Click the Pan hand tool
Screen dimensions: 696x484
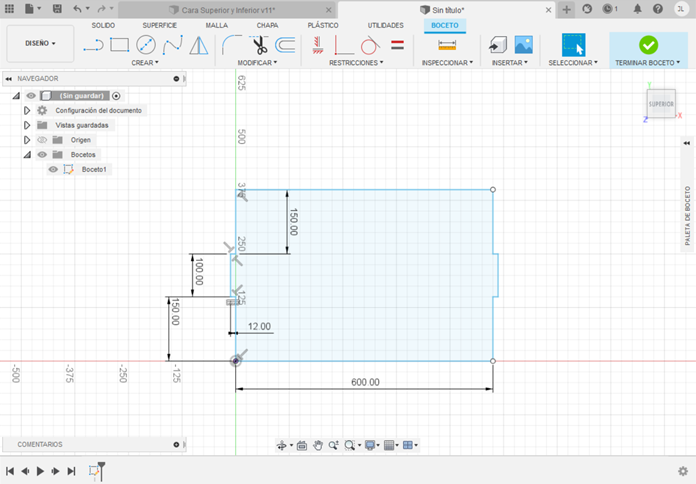coord(317,445)
